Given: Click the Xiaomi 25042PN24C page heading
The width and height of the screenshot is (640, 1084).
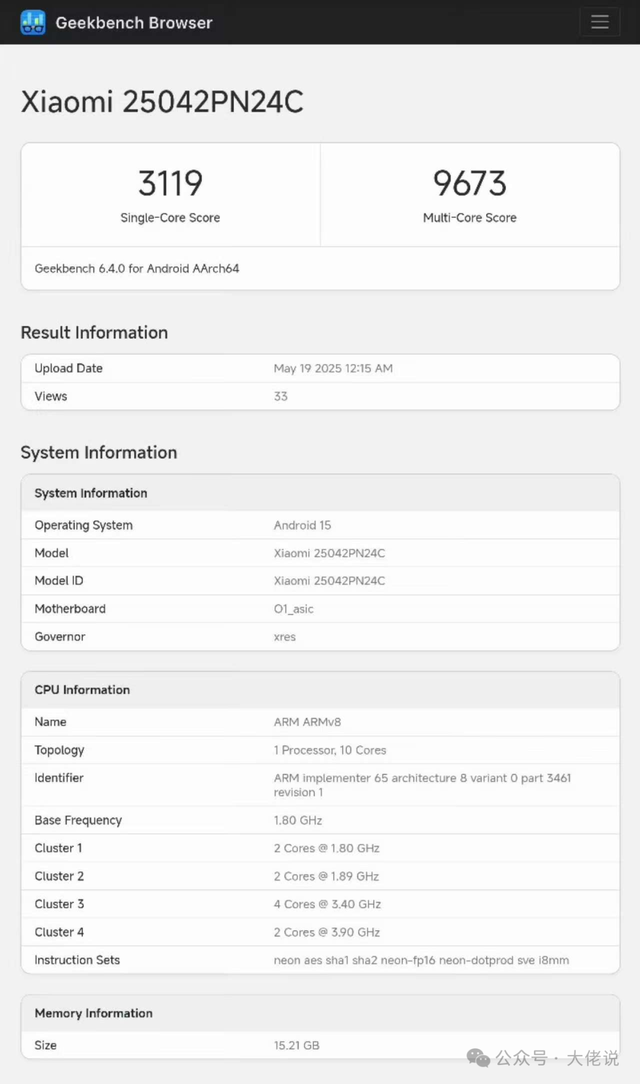Looking at the screenshot, I should (x=162, y=101).
